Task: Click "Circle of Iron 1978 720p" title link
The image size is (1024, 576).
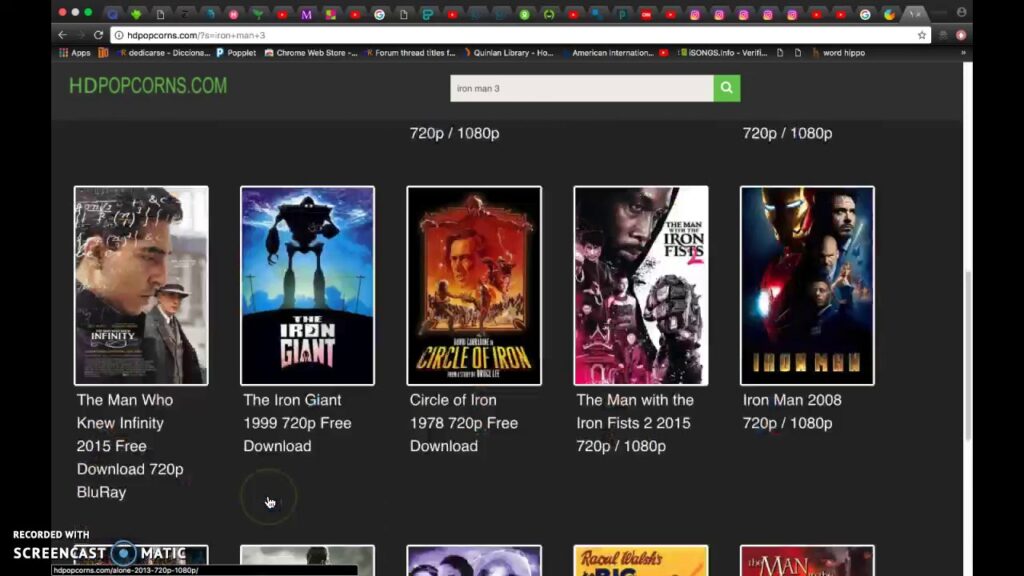Action: (x=464, y=423)
